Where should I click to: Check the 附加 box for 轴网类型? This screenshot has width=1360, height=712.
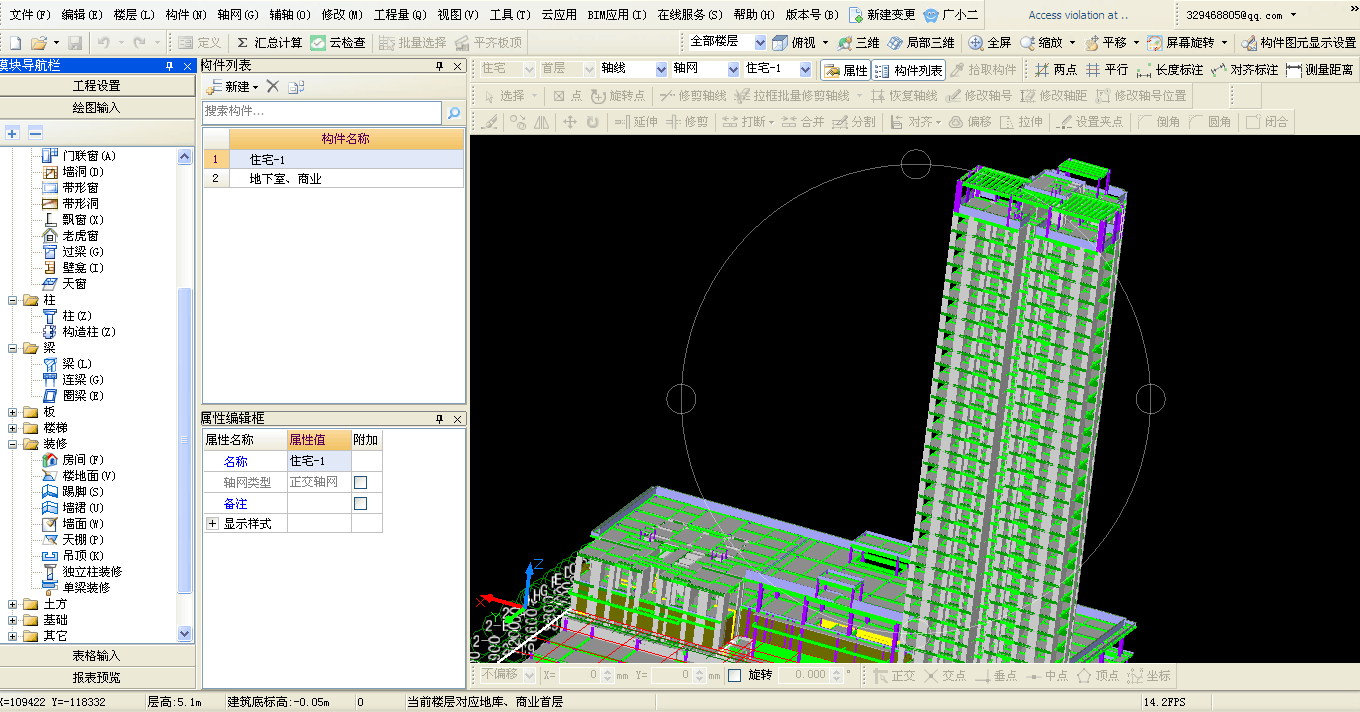click(361, 482)
